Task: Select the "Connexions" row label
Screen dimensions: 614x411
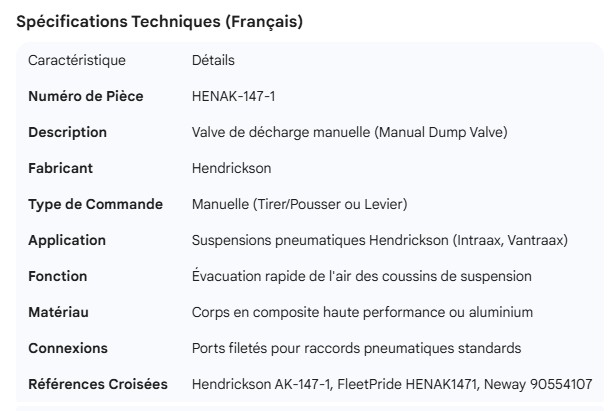Action: pos(67,348)
